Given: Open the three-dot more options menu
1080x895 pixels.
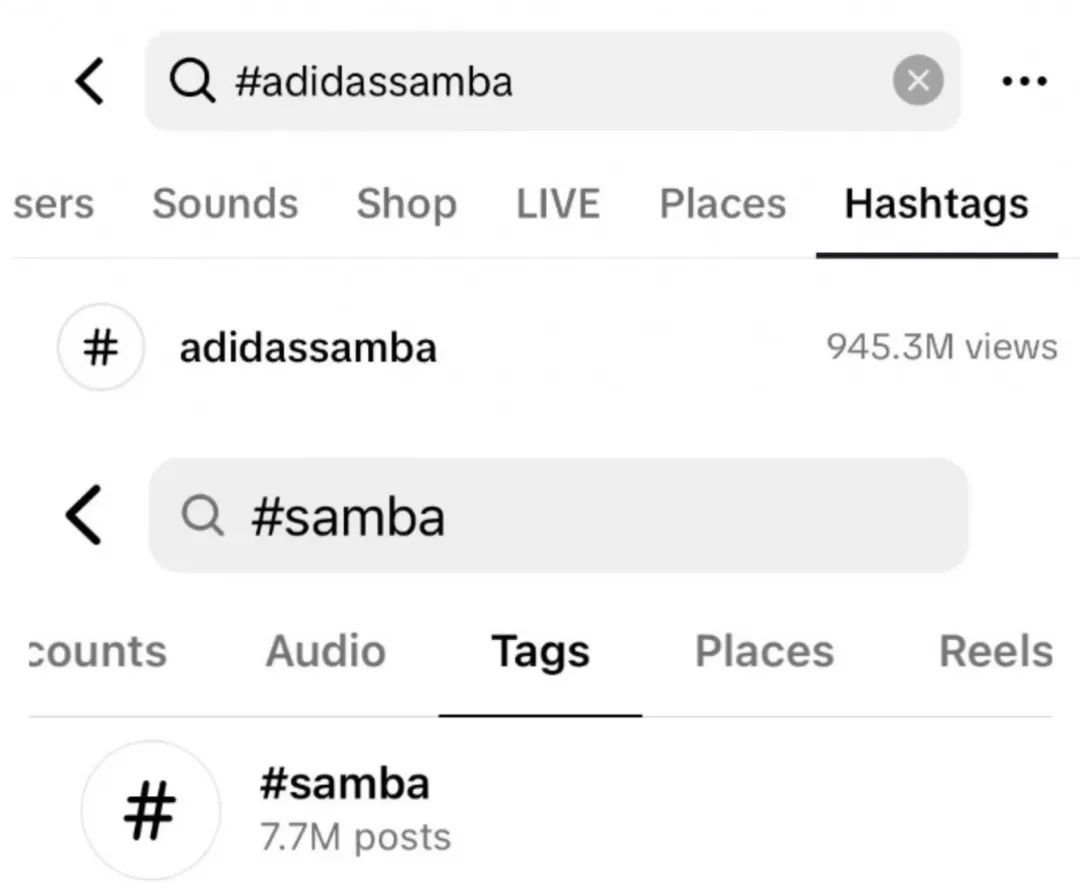Looking at the screenshot, I should tap(1024, 81).
